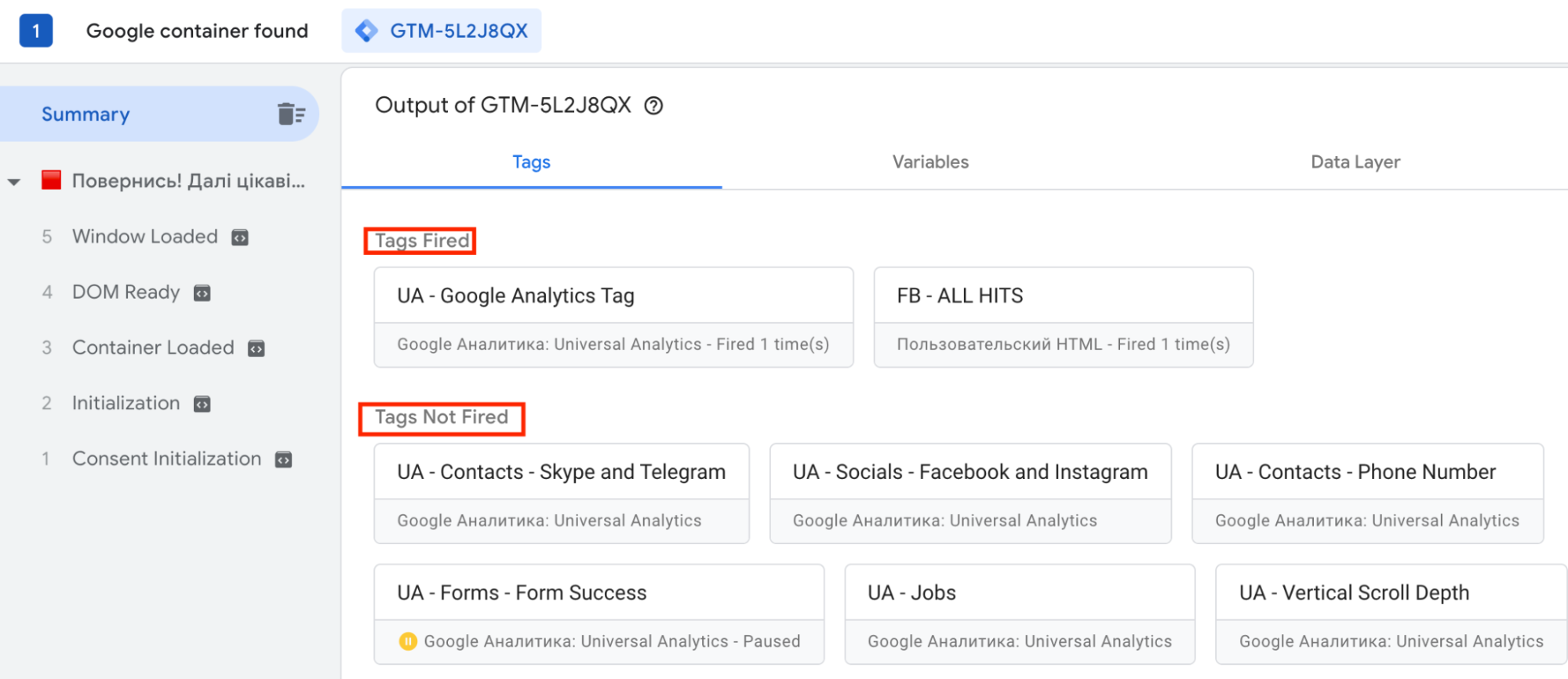The height and width of the screenshot is (679, 1568).
Task: Switch to the Data Layer tab
Action: tap(1355, 162)
